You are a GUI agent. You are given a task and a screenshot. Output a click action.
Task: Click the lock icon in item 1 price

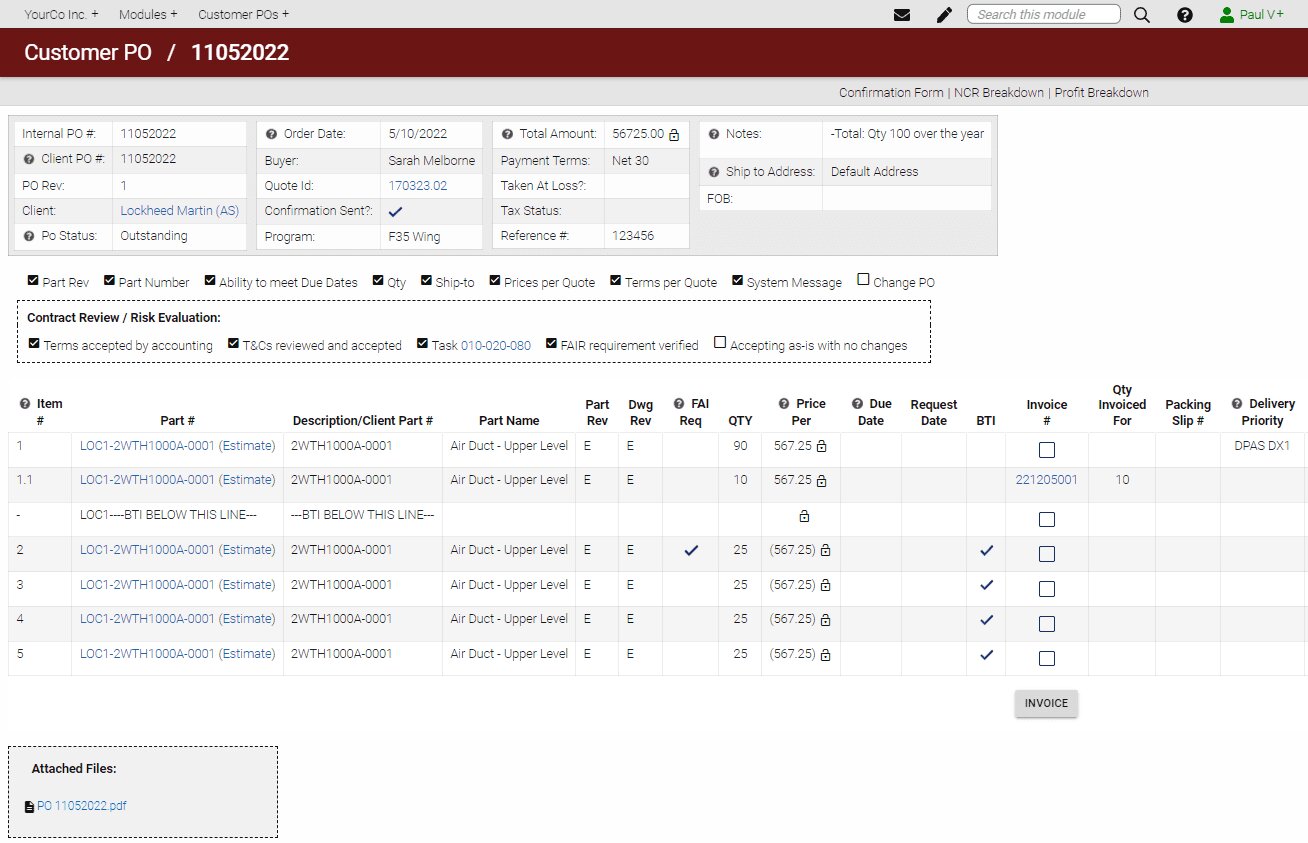click(821, 446)
